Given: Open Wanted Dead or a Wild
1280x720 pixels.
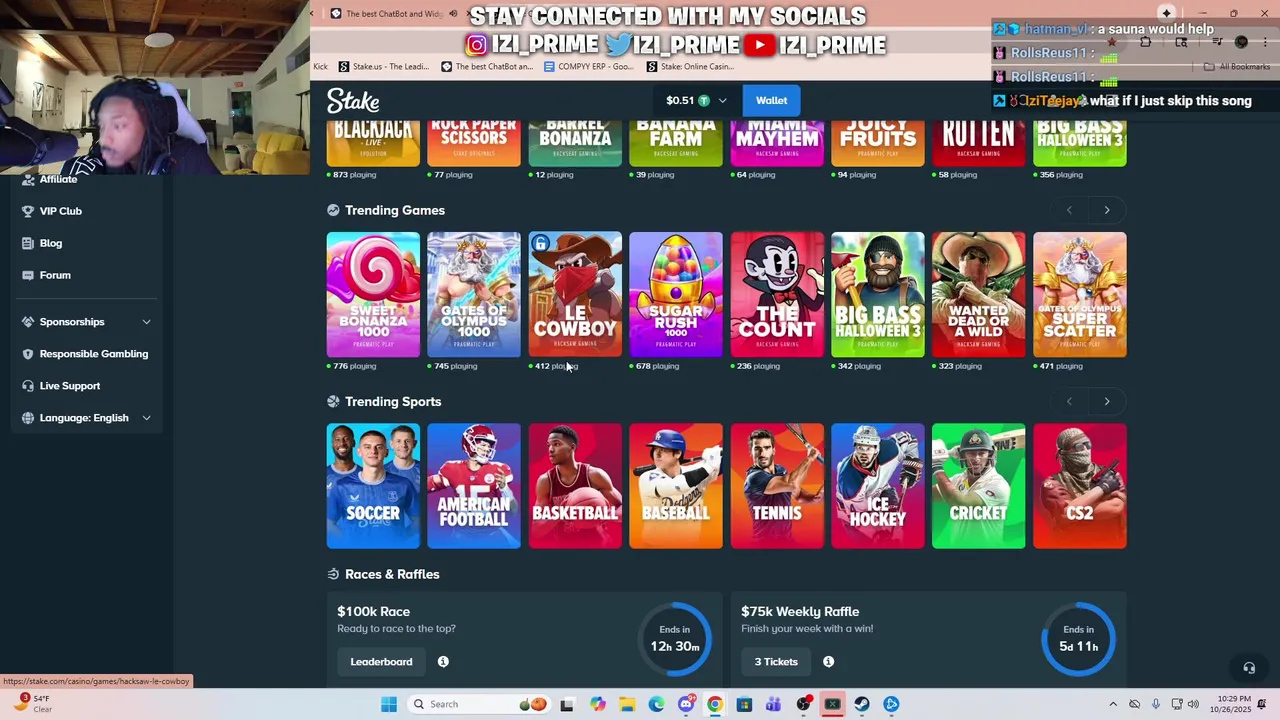Looking at the screenshot, I should pos(979,294).
